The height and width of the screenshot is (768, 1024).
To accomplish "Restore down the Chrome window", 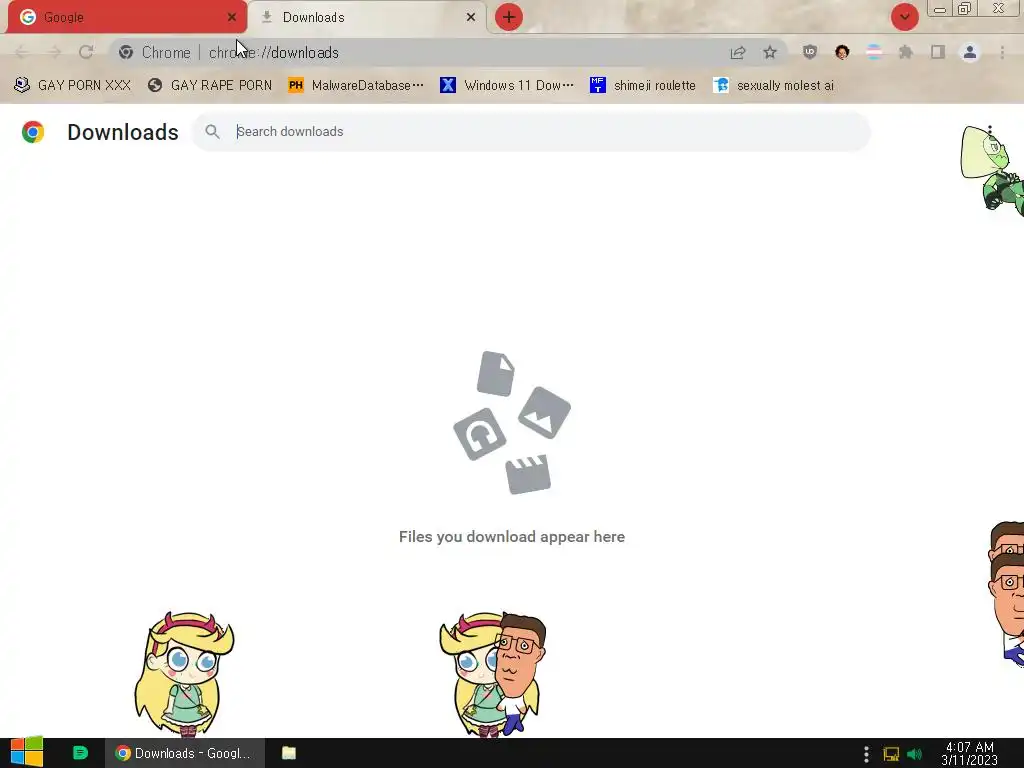I will (965, 9).
